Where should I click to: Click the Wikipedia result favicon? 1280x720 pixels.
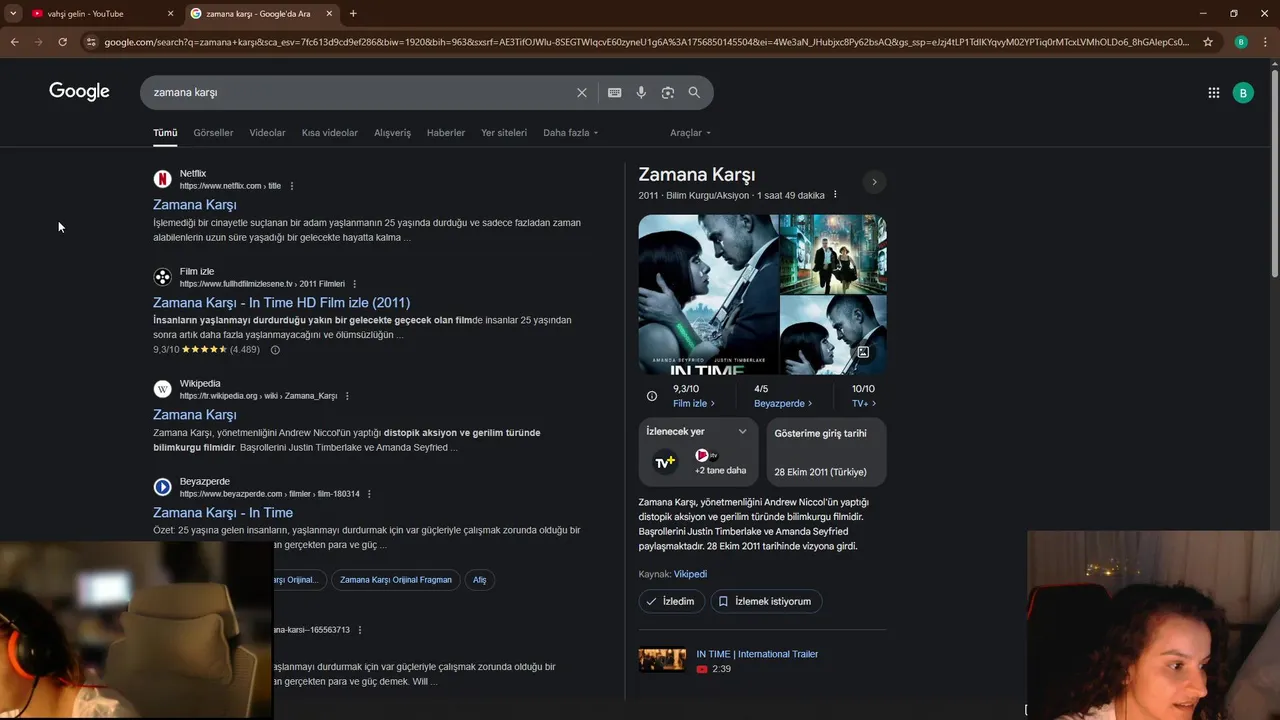coord(162,389)
